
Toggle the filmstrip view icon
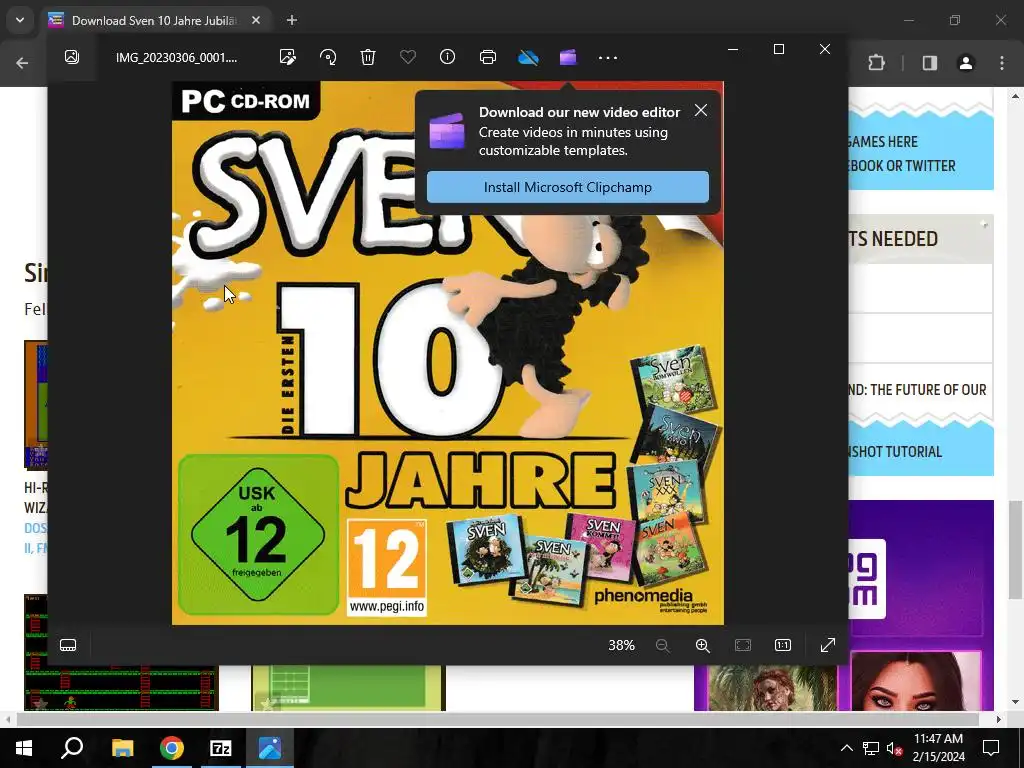click(68, 645)
